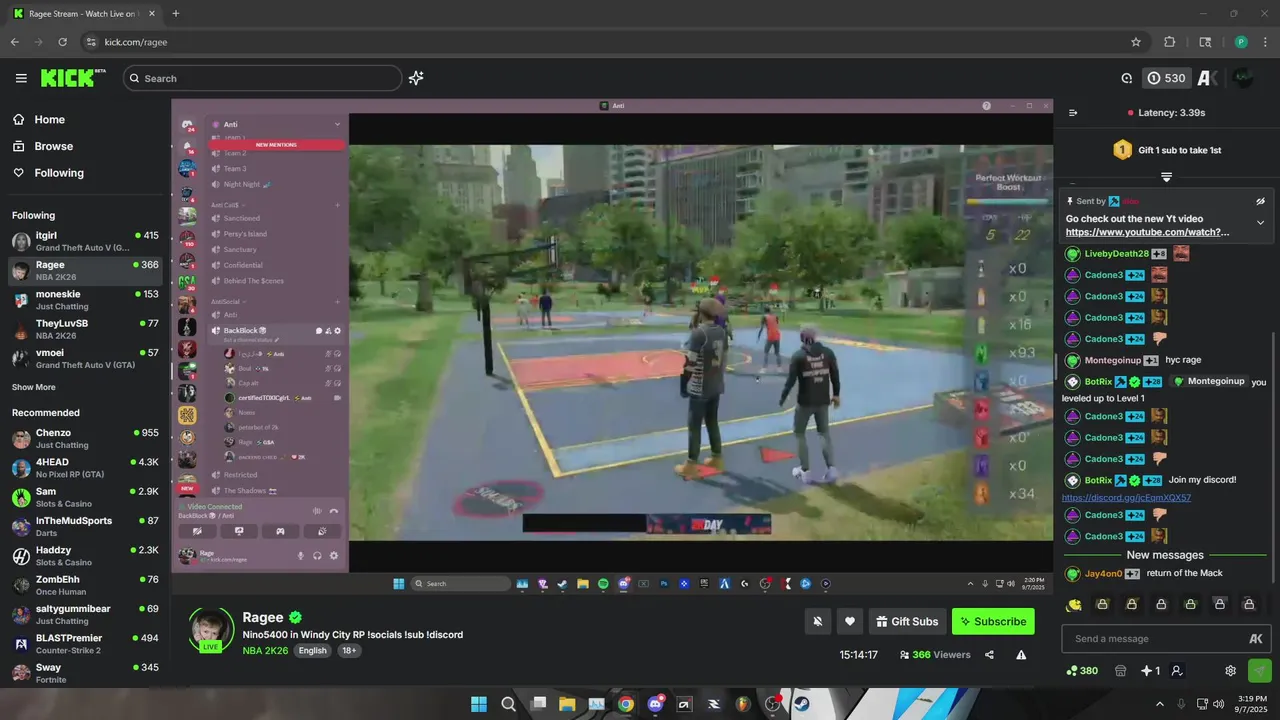Open TheyLuvSB channel in sidebar
This screenshot has height=720, width=1280.
pos(85,329)
